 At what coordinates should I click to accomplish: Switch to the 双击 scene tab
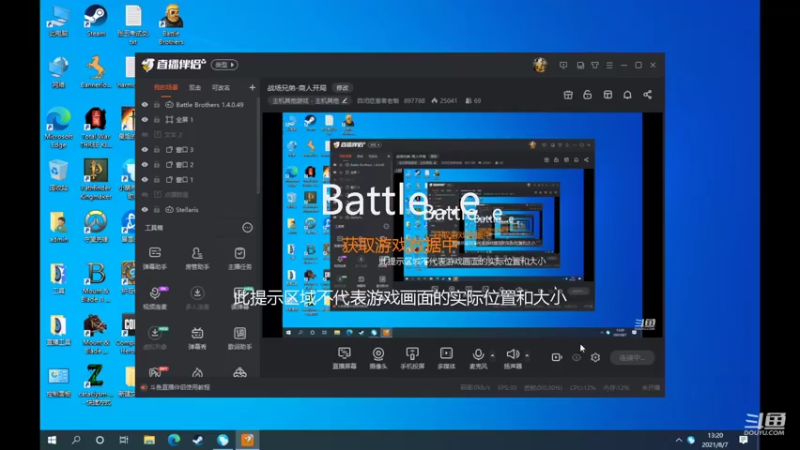[195, 88]
